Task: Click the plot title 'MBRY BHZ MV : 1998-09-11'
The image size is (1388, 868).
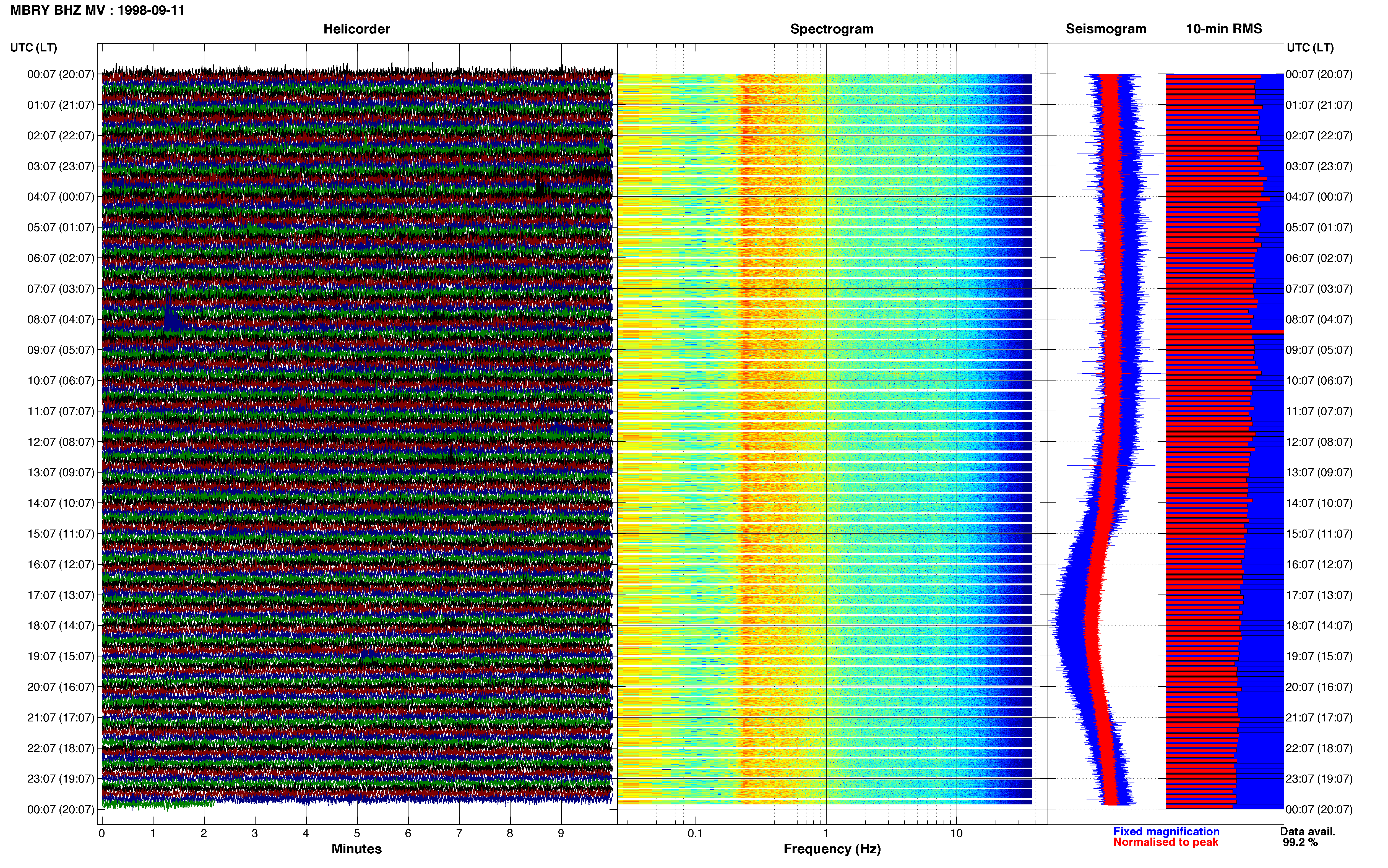Action: [98, 10]
